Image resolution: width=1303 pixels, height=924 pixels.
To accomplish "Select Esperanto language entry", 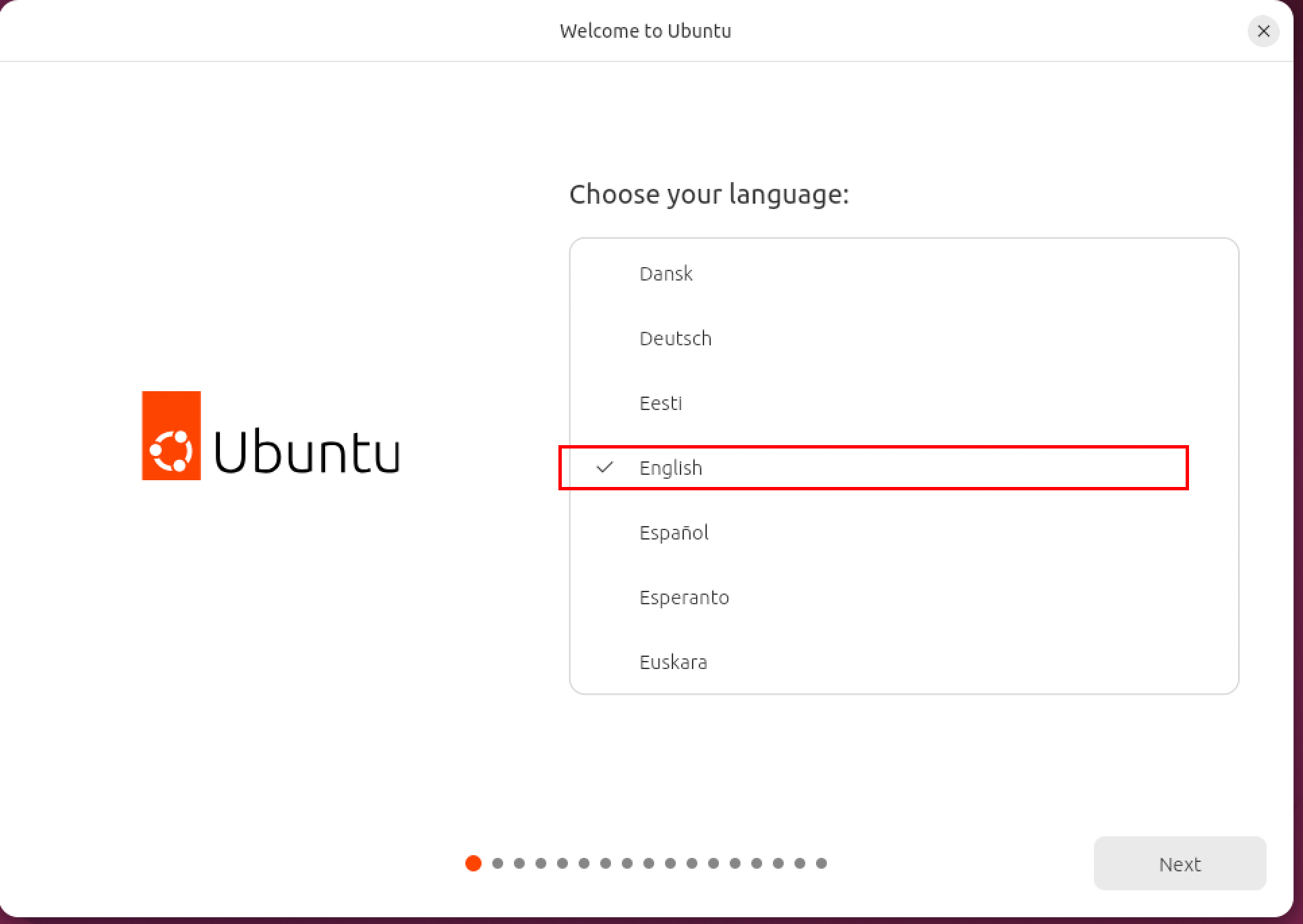I will 904,597.
